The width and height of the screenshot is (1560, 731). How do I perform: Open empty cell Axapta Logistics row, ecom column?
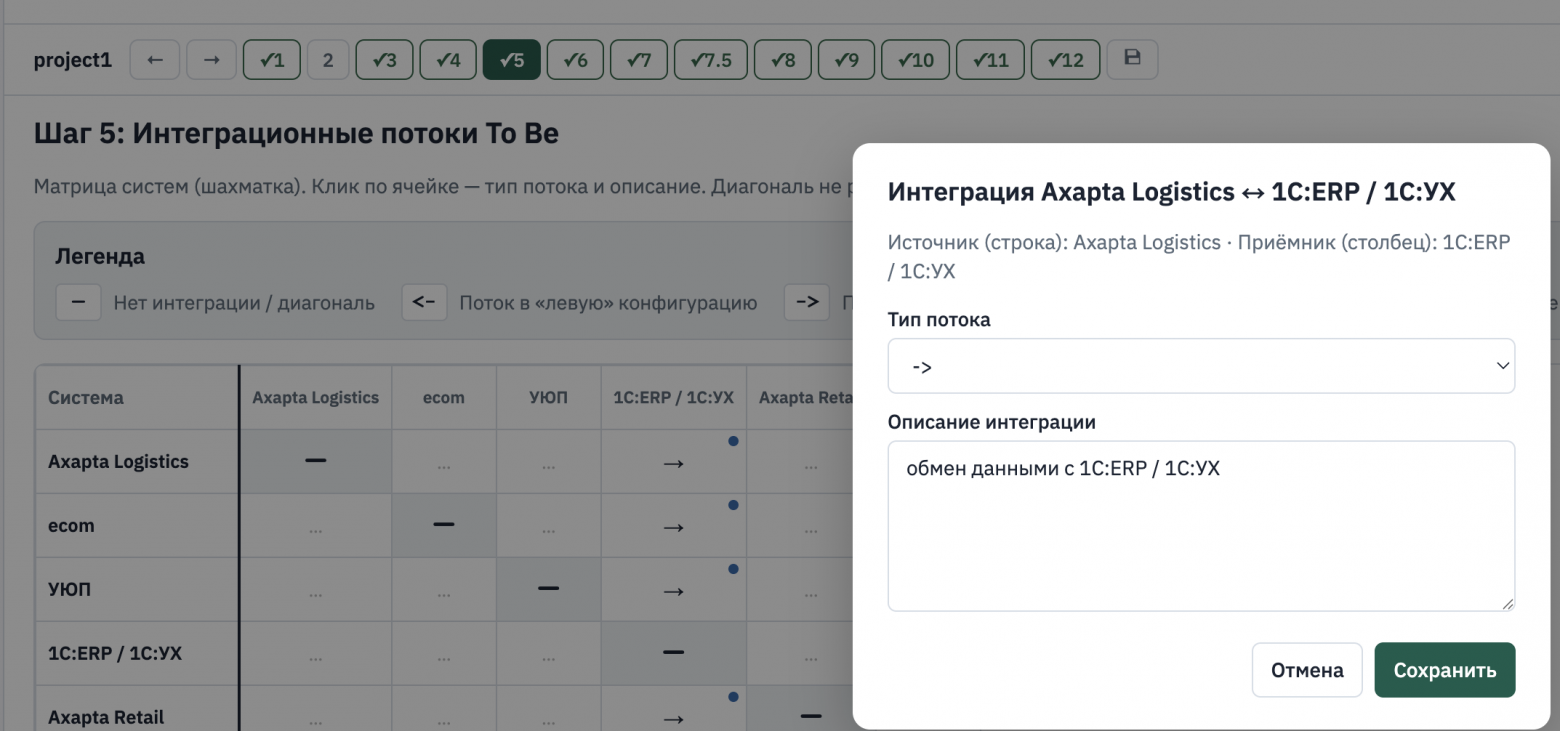pos(444,462)
